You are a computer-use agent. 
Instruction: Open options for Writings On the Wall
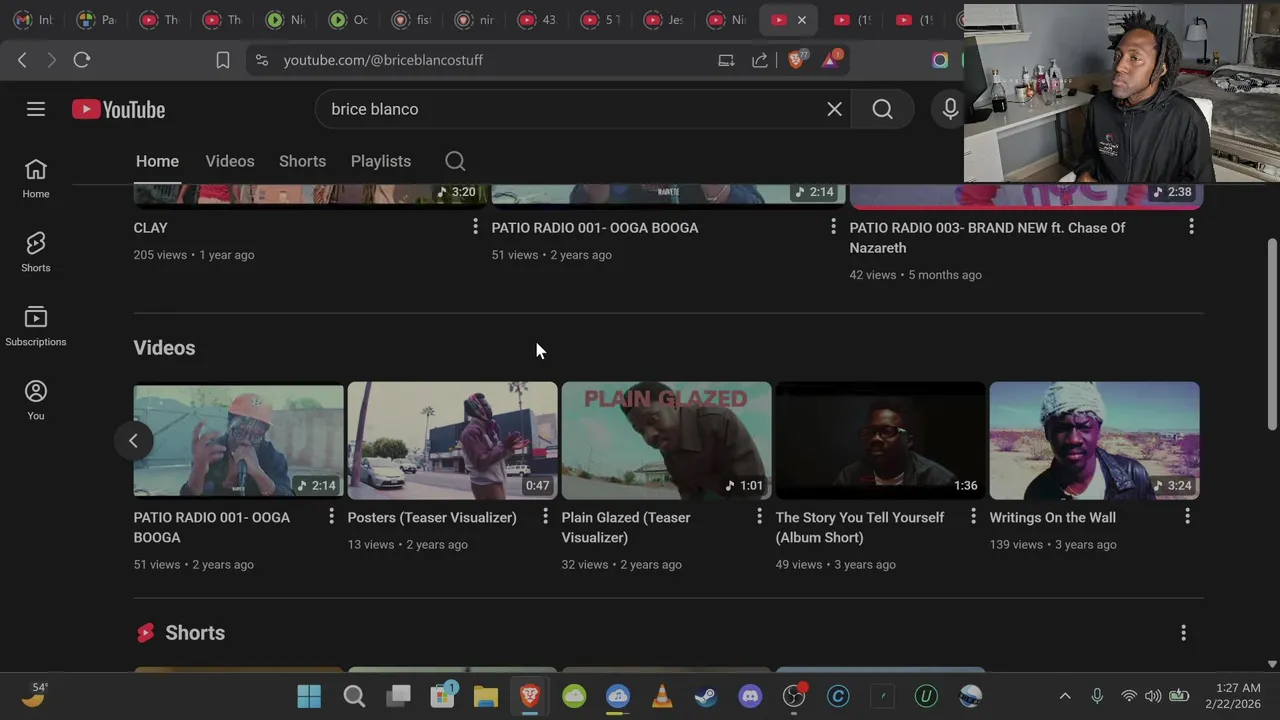click(x=1187, y=516)
